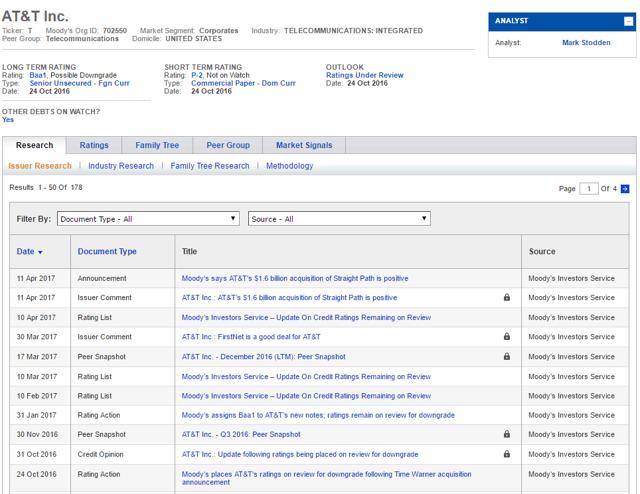The image size is (640, 494).
Task: Collapse the Analyst panel minus icon
Action: [629, 21]
